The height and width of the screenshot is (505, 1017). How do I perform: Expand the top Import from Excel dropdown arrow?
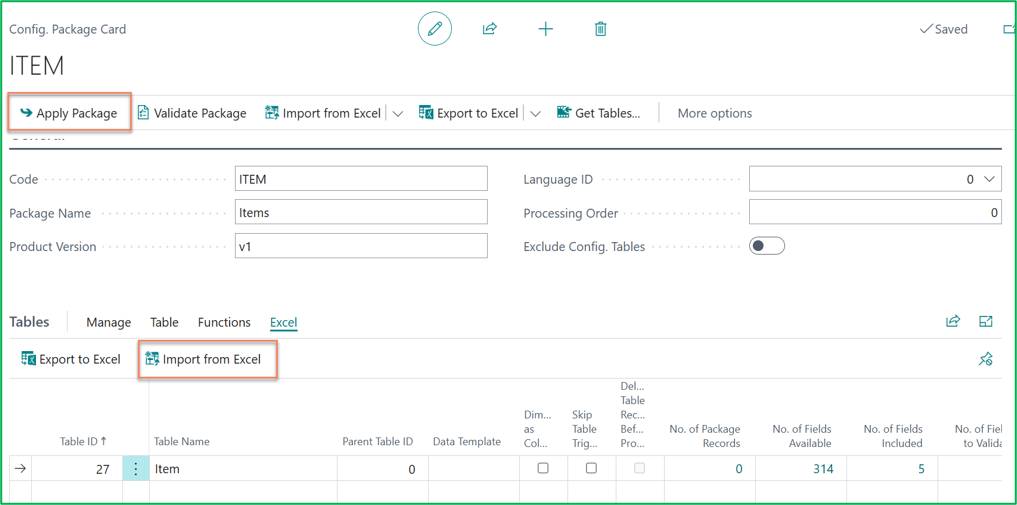click(398, 113)
